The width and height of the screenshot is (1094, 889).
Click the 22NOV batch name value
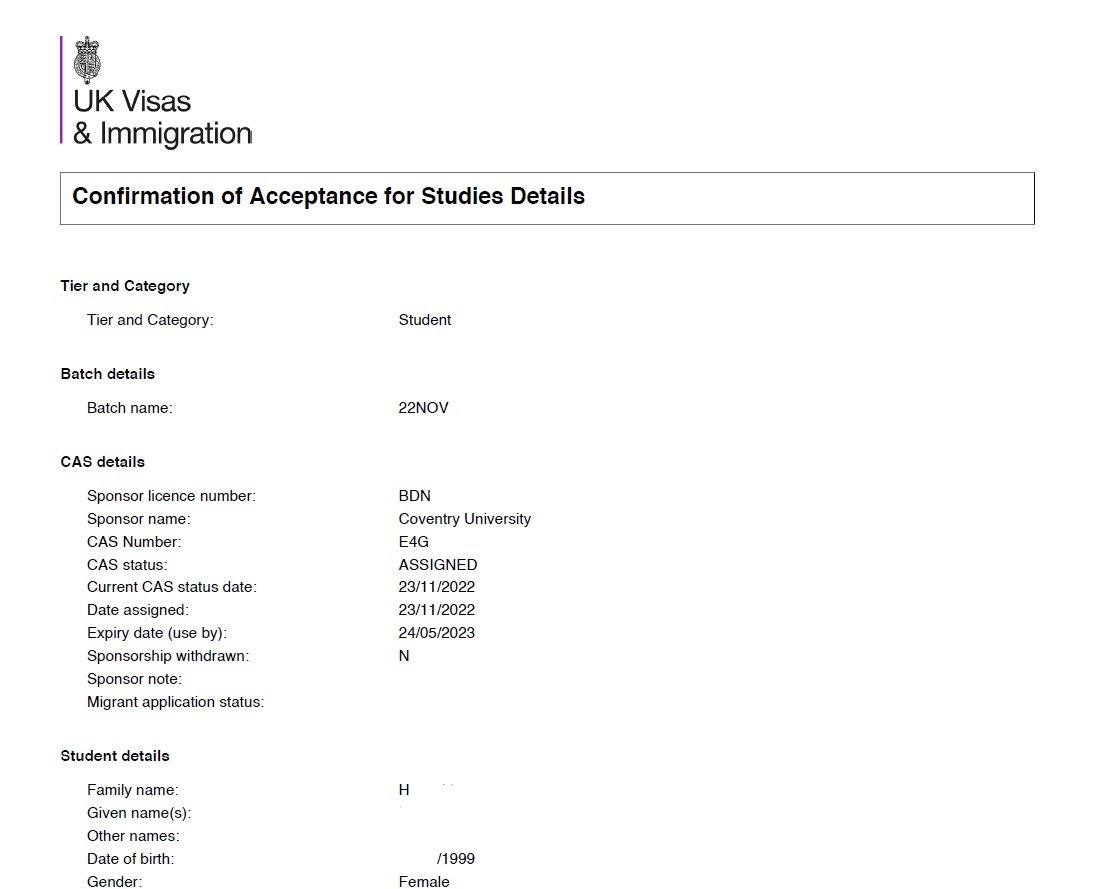click(x=423, y=408)
